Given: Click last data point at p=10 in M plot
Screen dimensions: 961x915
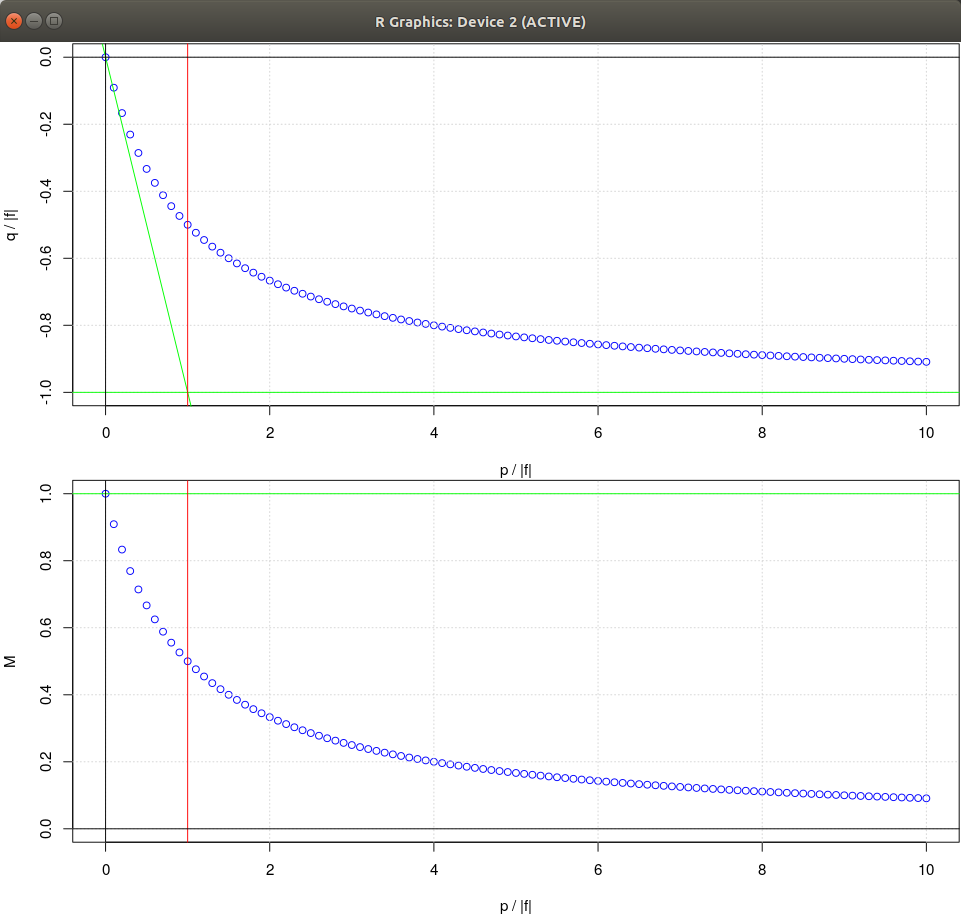Looking at the screenshot, I should point(926,798).
